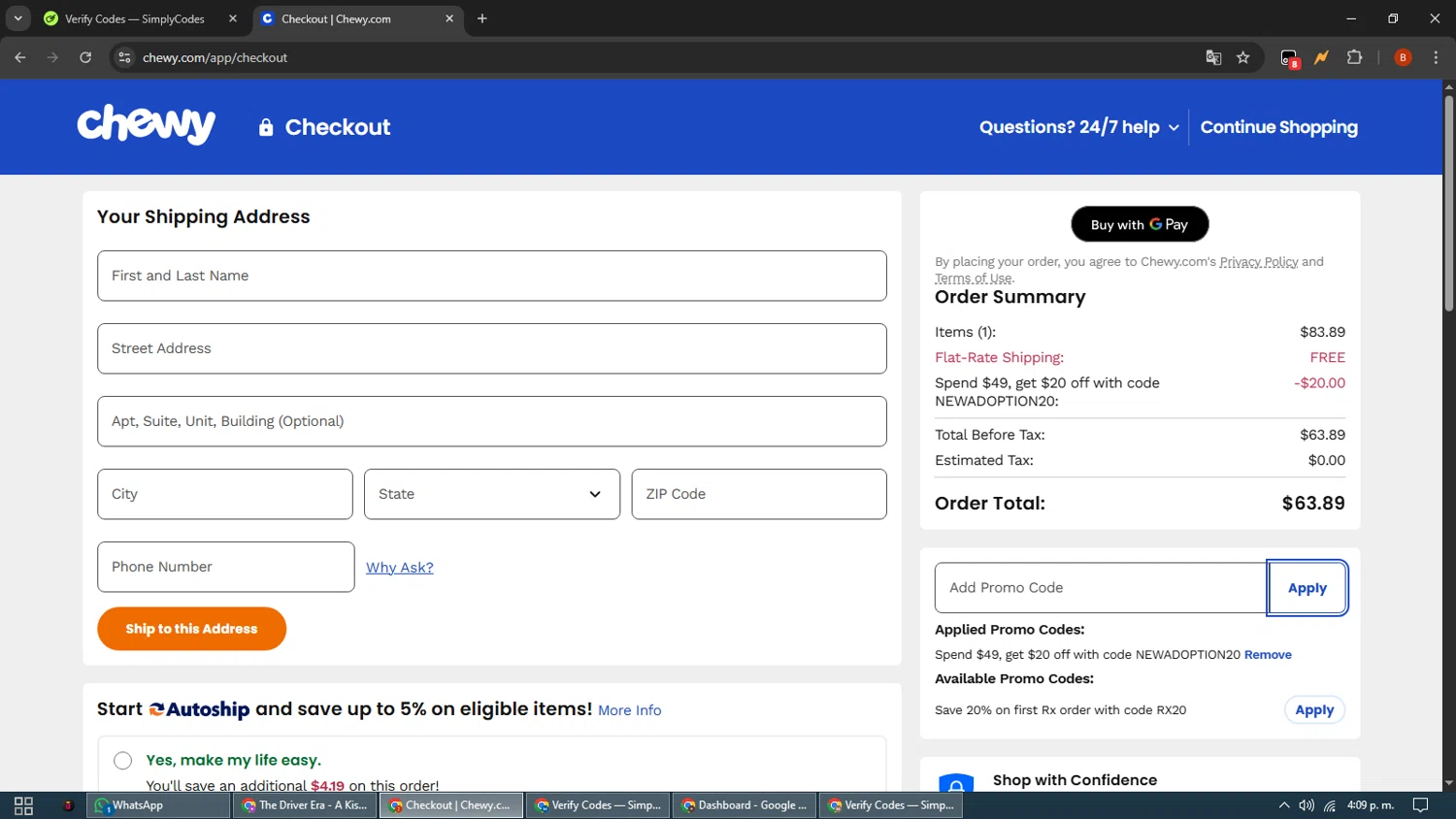Click the Phone Number field

coord(226,567)
